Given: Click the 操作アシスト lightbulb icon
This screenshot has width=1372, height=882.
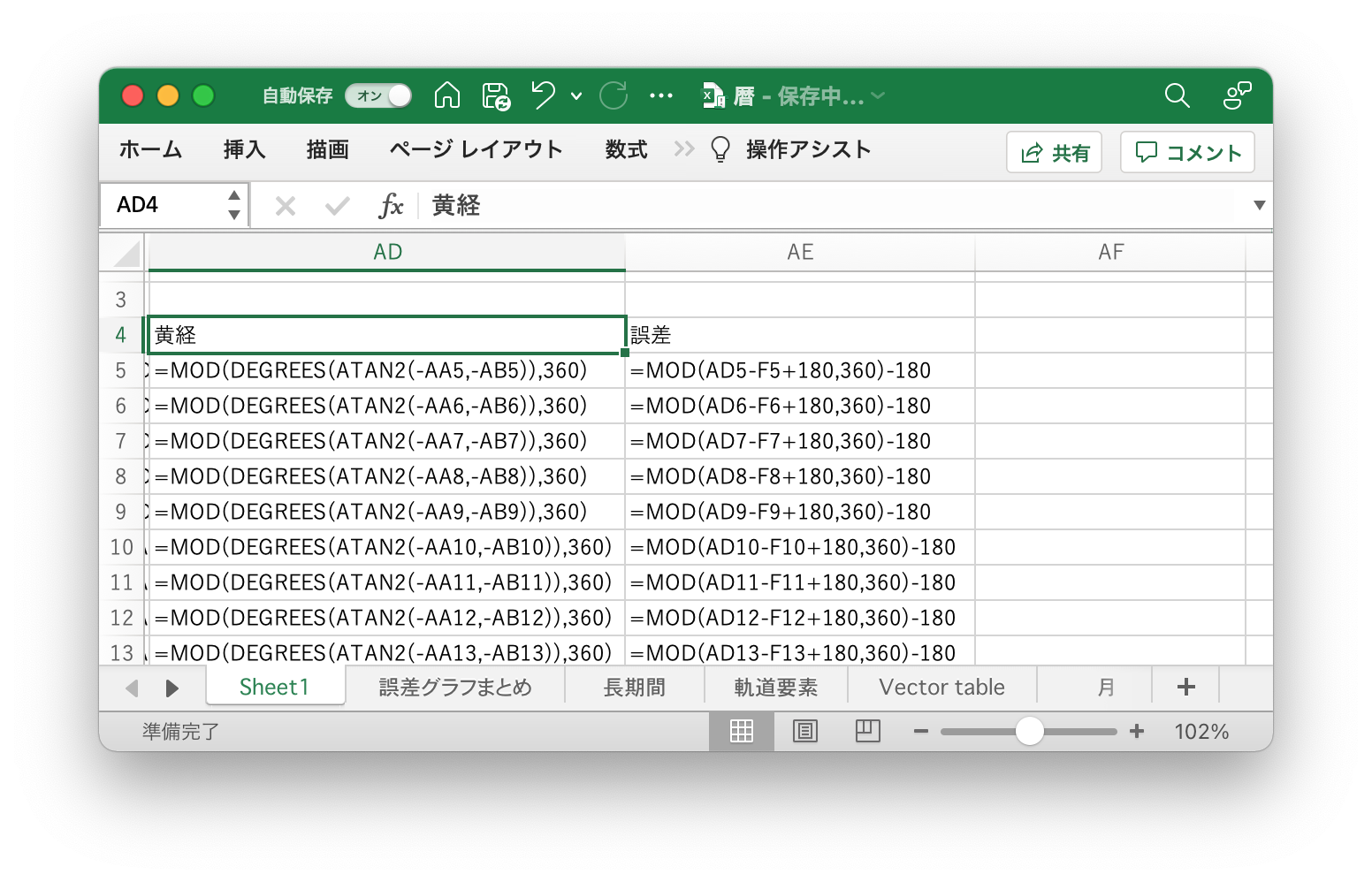Looking at the screenshot, I should point(720,149).
